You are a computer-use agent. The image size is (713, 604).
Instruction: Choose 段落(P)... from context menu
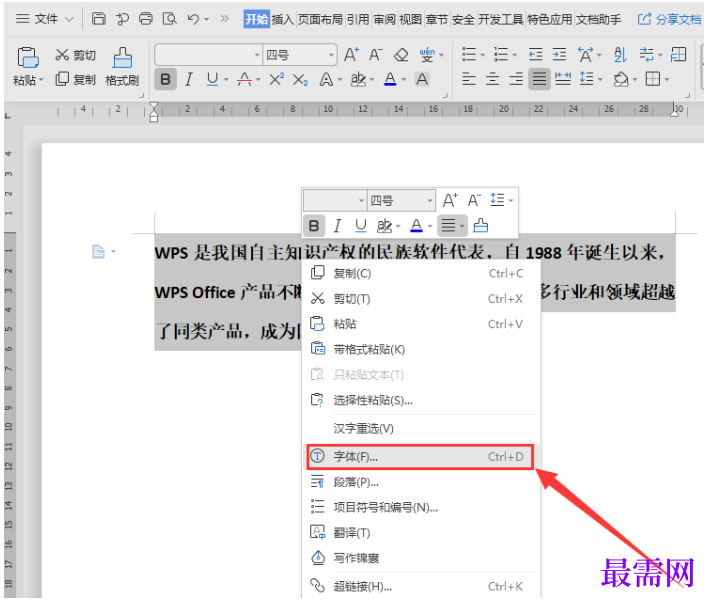420,482
